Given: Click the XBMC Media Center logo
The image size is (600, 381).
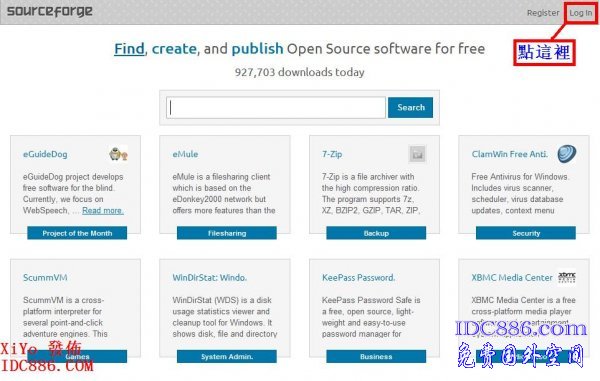Looking at the screenshot, I should [567, 277].
